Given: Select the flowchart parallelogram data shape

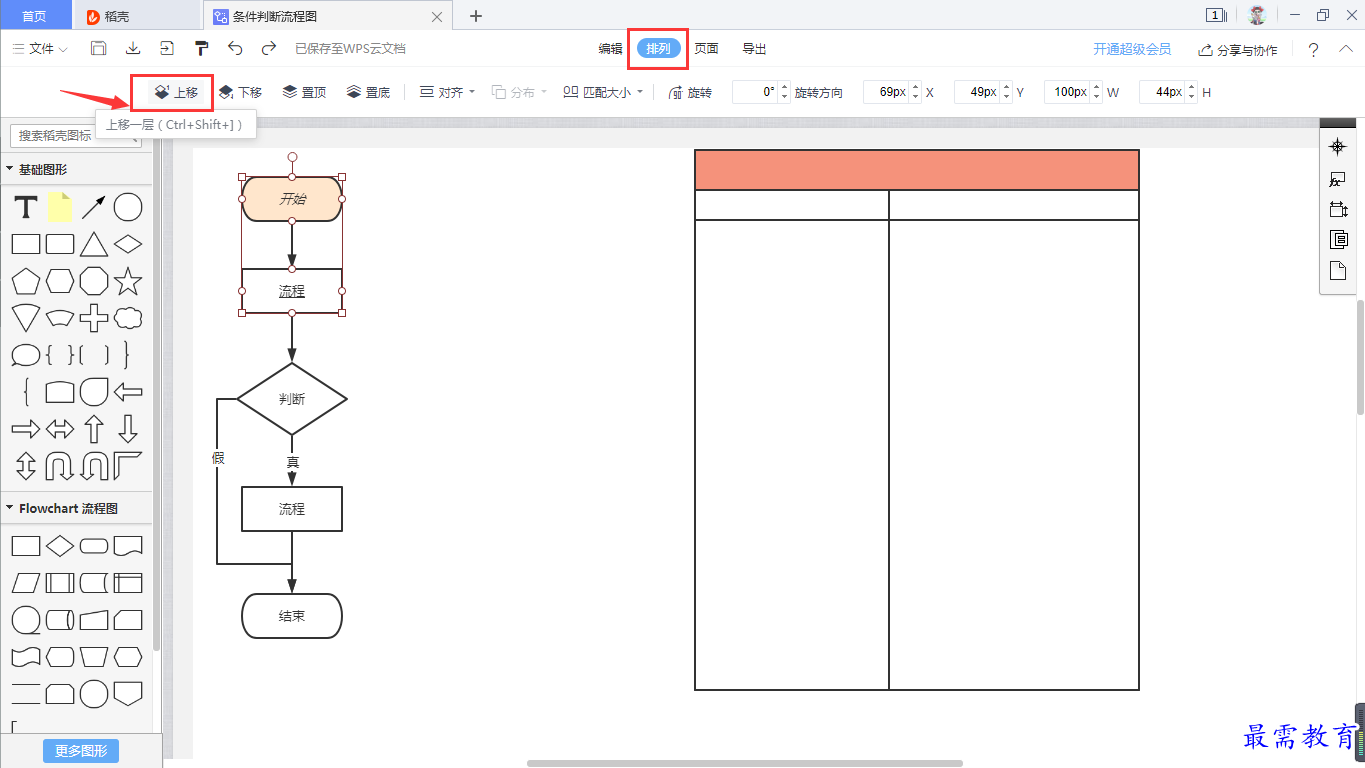Looking at the screenshot, I should 26,583.
